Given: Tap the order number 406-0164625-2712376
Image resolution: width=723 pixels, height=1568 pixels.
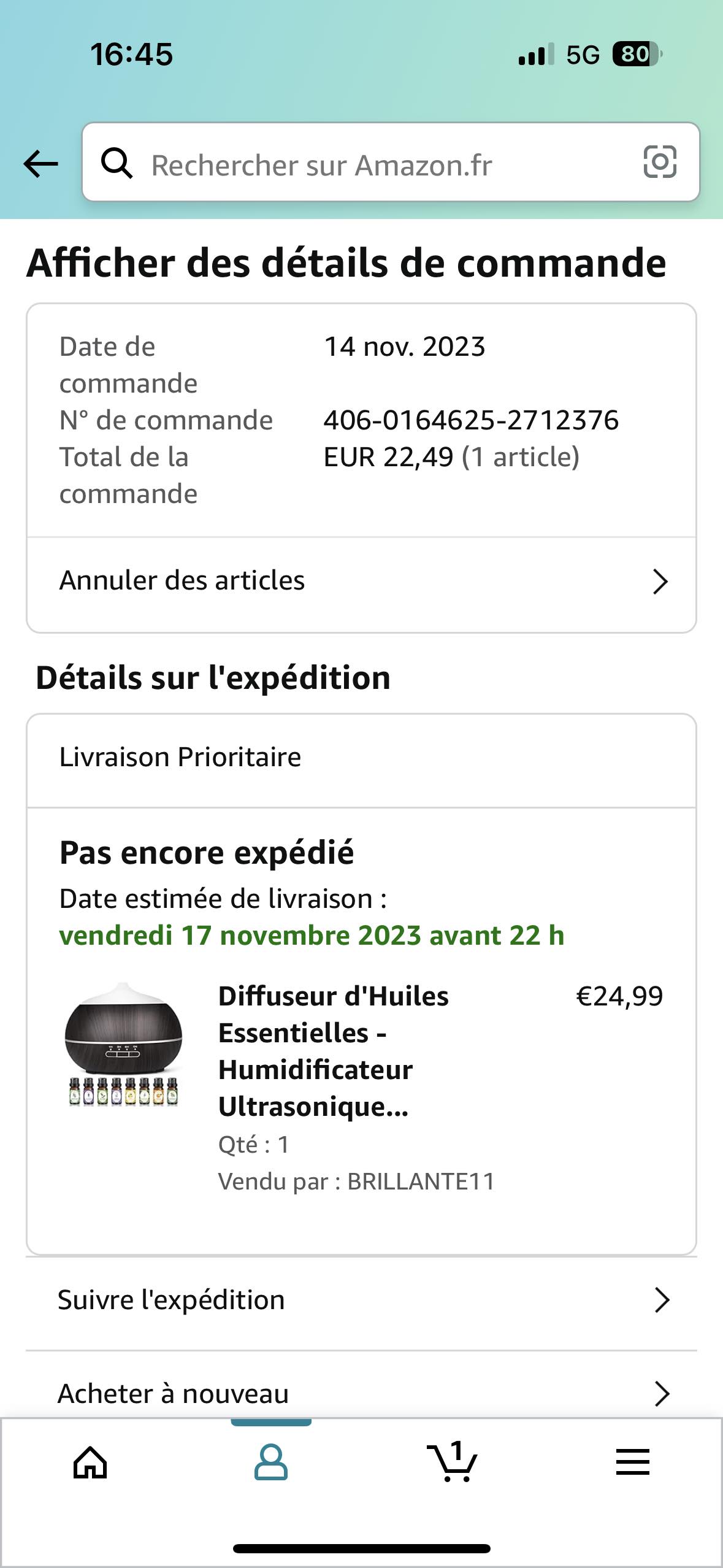Looking at the screenshot, I should point(471,420).
